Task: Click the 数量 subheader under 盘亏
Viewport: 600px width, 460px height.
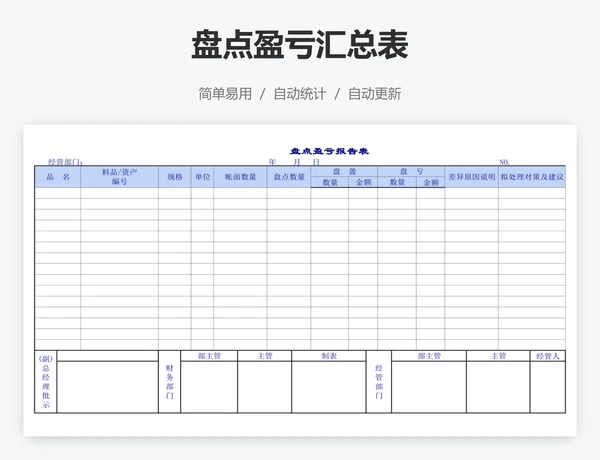Action: 397,182
